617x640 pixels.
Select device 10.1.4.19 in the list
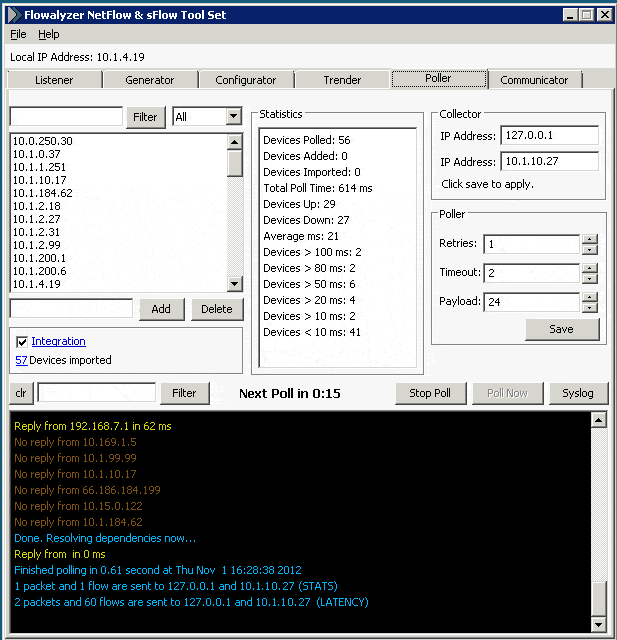[118, 284]
